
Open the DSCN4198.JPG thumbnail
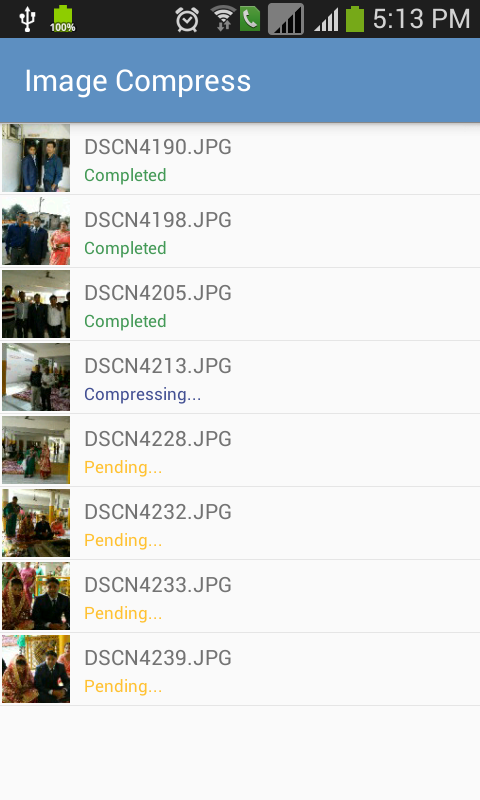tap(36, 231)
